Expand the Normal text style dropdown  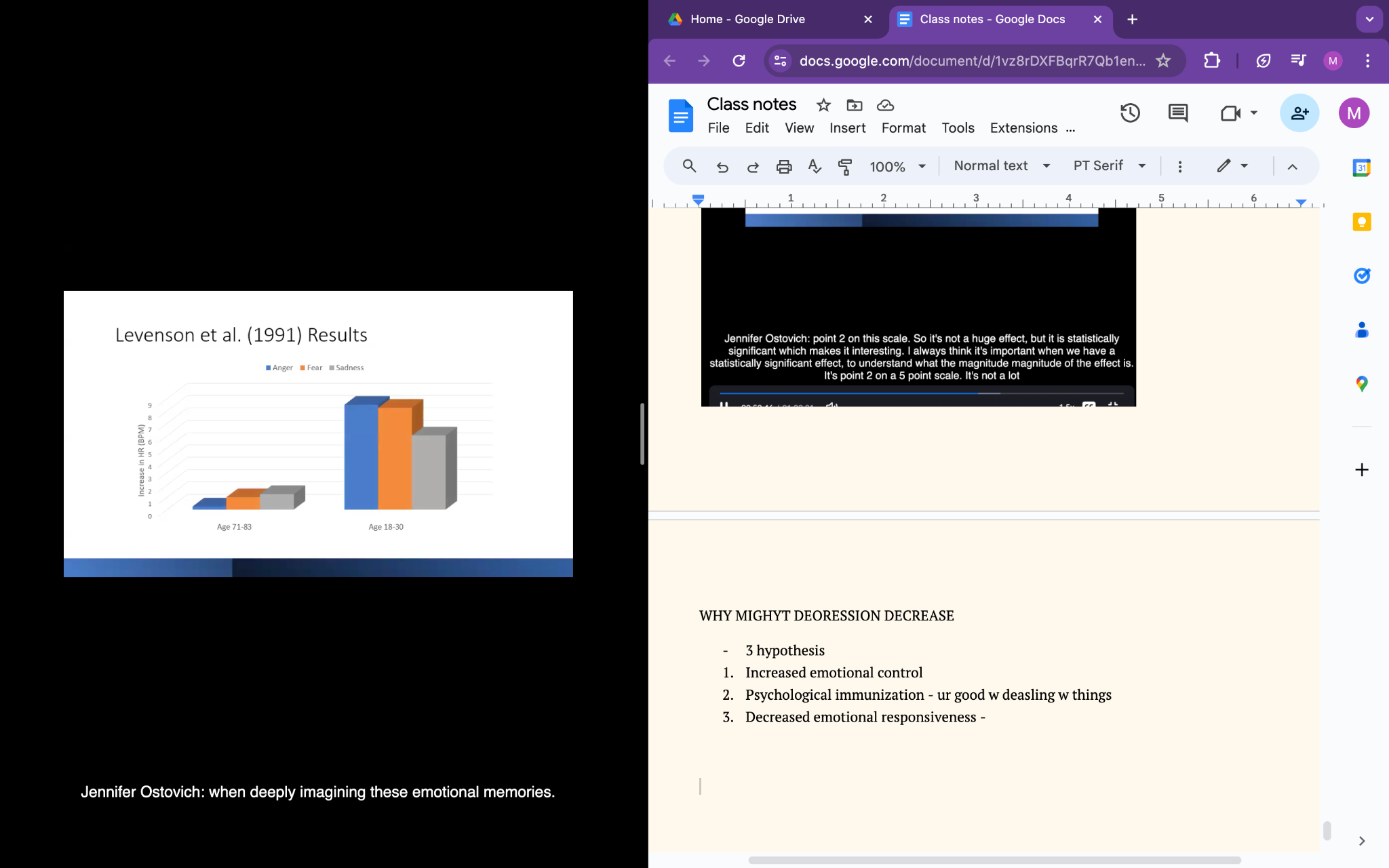pyautogui.click(x=1002, y=166)
